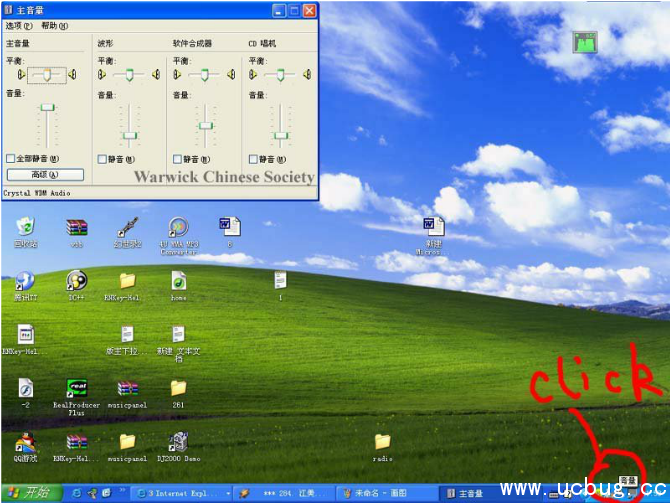Image resolution: width=670 pixels, height=503 pixels.
Task: Select the musicpanel RAR archive icon
Action: [127, 394]
